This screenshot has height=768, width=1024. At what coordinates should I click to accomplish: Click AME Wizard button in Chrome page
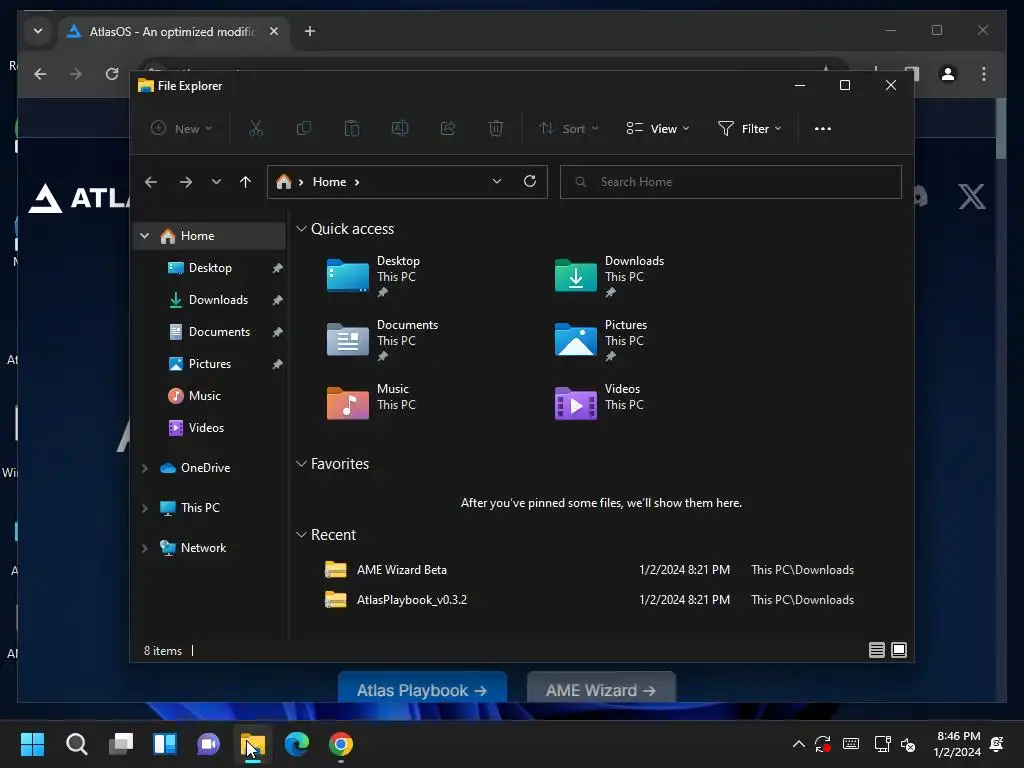click(x=601, y=688)
